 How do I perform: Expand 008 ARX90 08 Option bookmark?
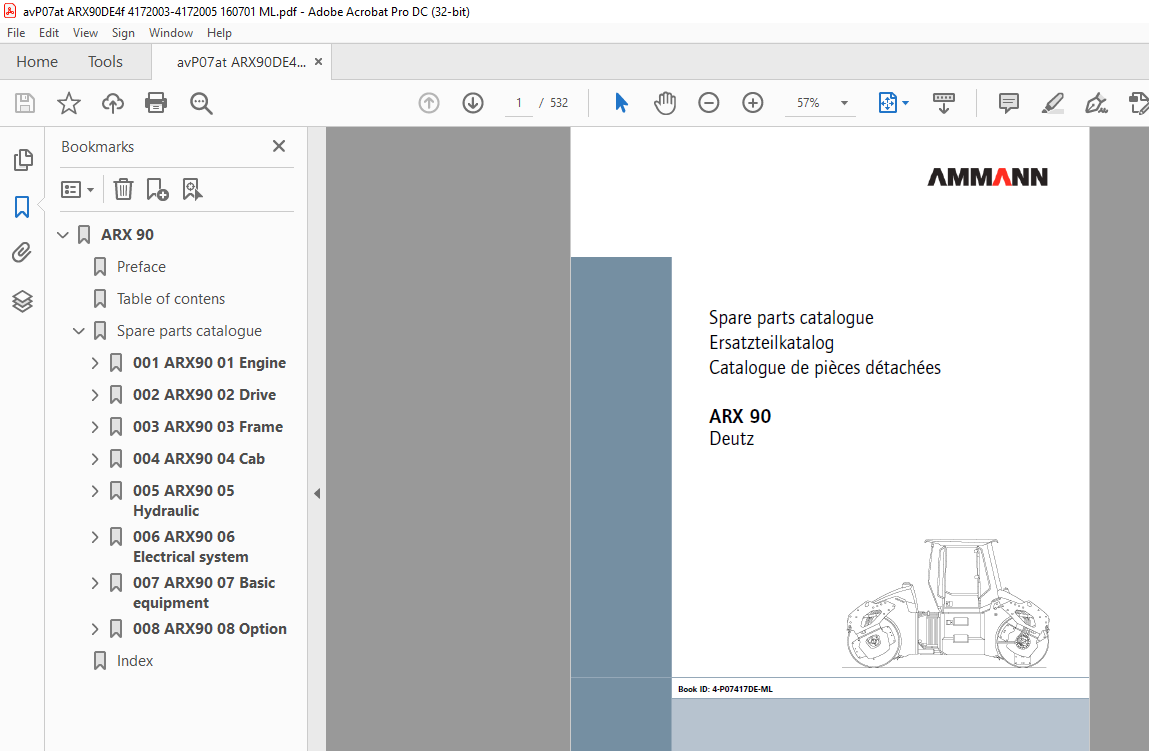[95, 629]
